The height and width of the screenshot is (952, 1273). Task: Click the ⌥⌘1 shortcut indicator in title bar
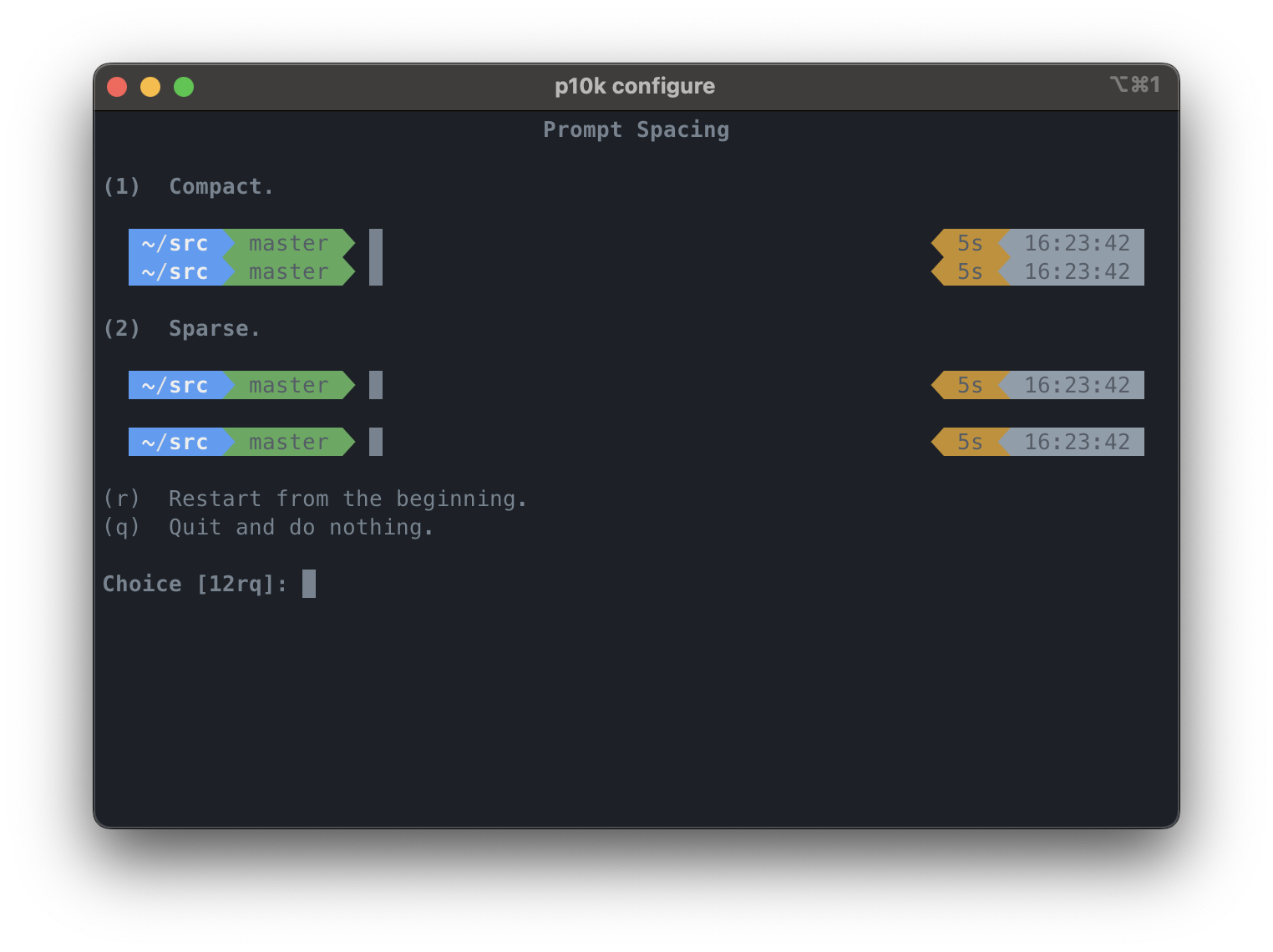(1135, 84)
